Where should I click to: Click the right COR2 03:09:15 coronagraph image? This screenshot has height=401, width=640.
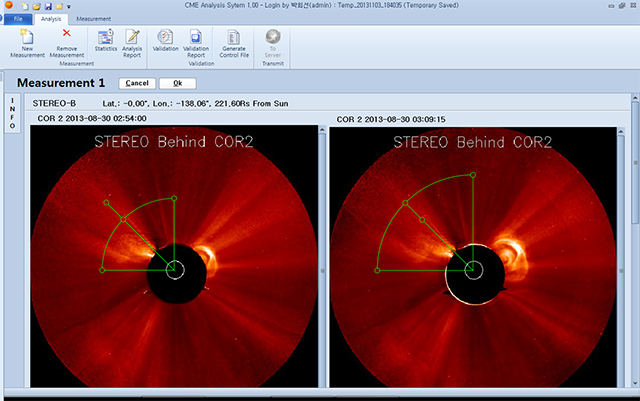point(473,257)
